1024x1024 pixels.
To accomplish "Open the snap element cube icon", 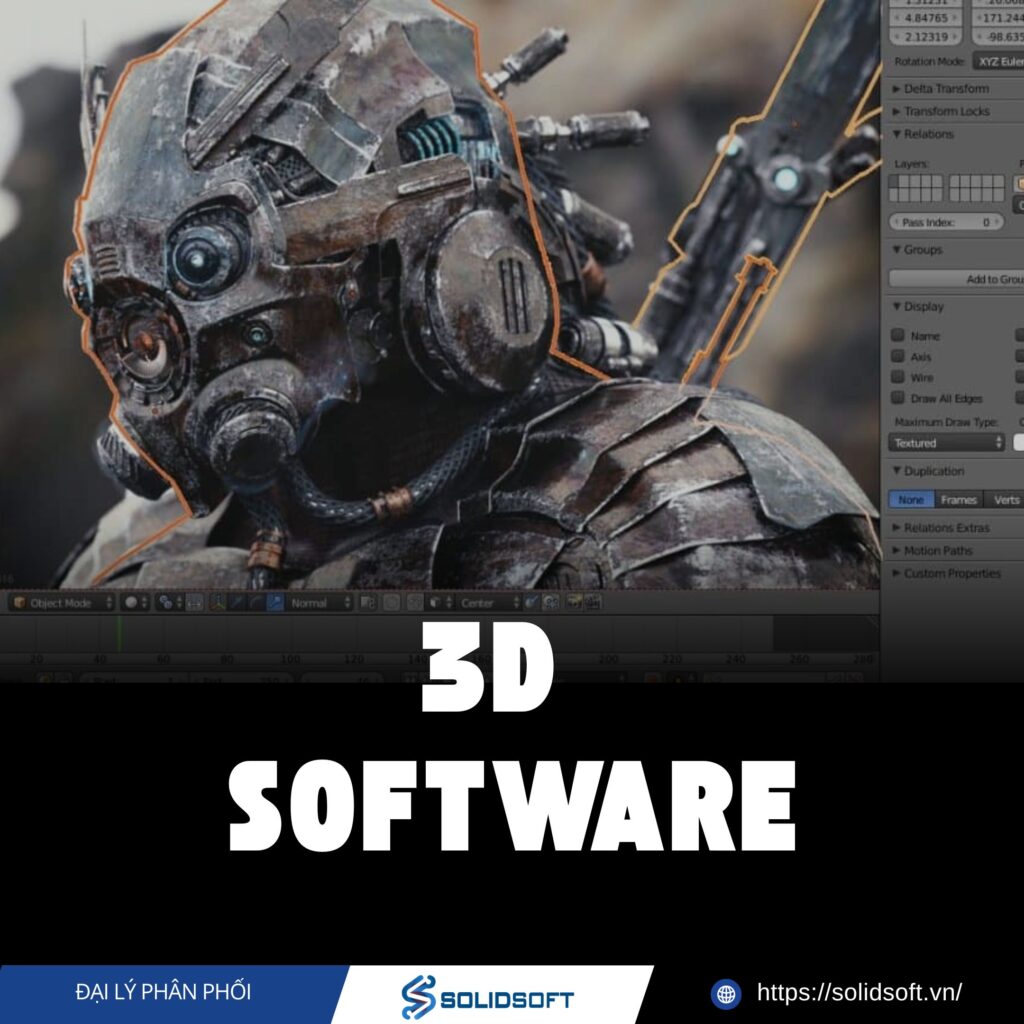I will pos(439,603).
